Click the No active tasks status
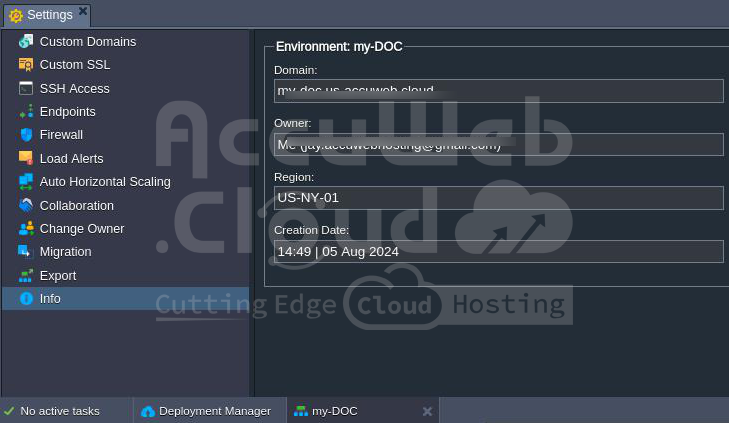This screenshot has width=729, height=423. (x=60, y=411)
